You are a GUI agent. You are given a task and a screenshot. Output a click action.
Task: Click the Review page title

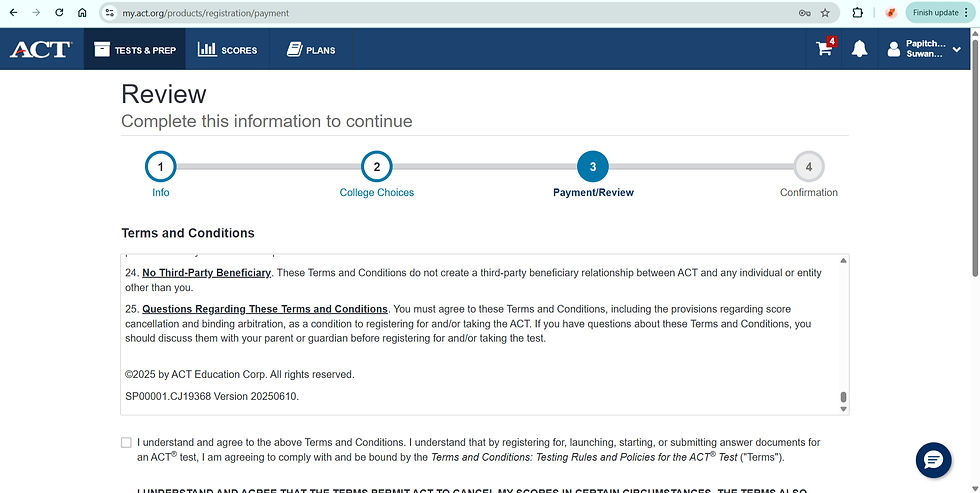(164, 94)
